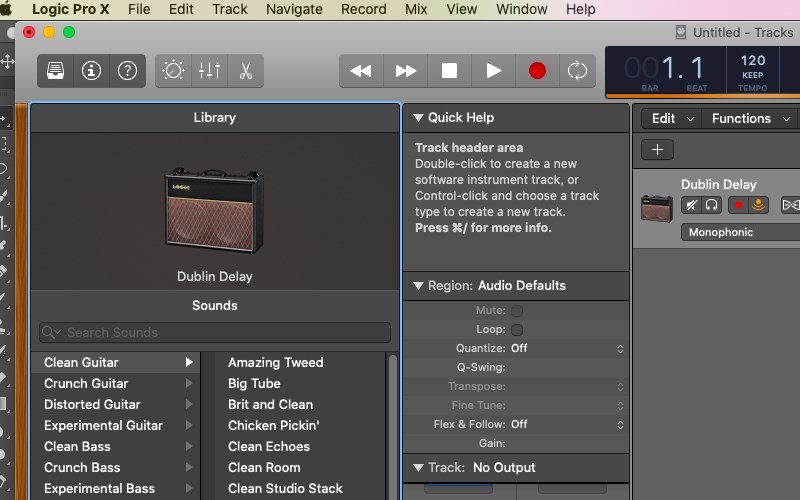
Task: Click the Forward transport button
Action: click(x=406, y=71)
